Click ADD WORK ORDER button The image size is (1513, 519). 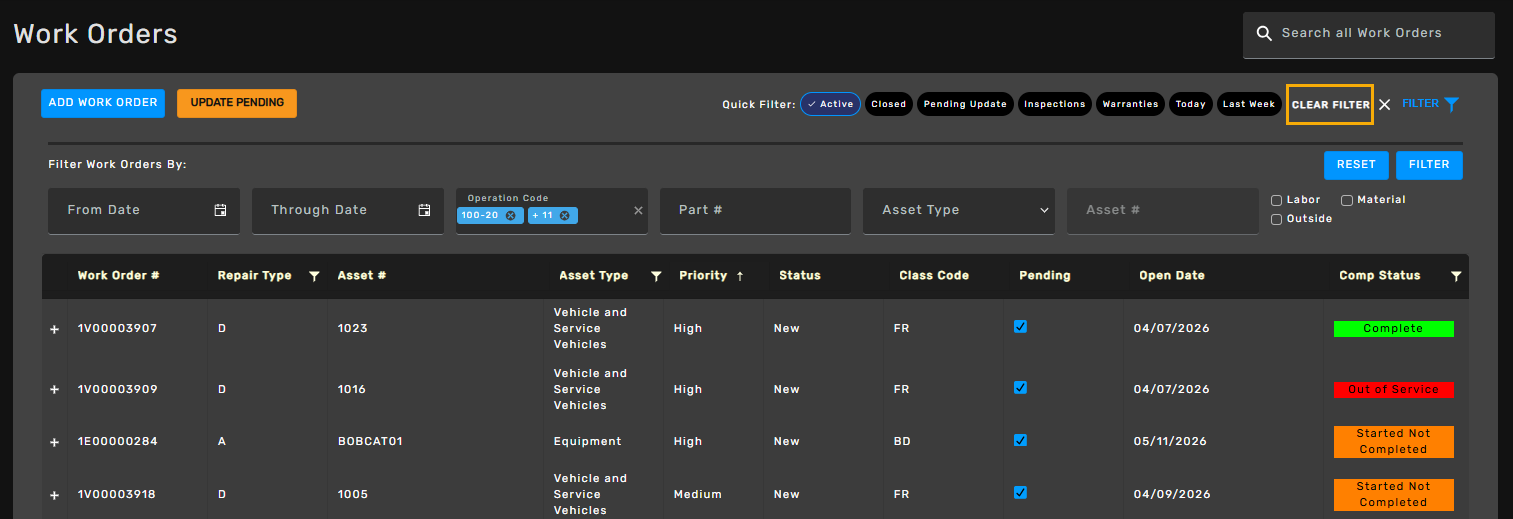103,103
